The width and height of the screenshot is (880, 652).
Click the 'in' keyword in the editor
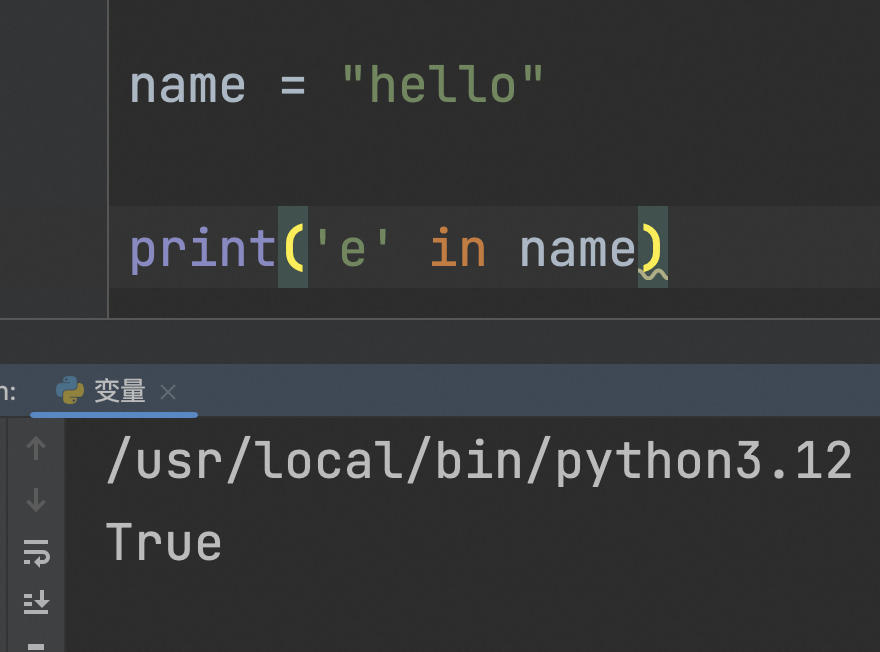457,248
